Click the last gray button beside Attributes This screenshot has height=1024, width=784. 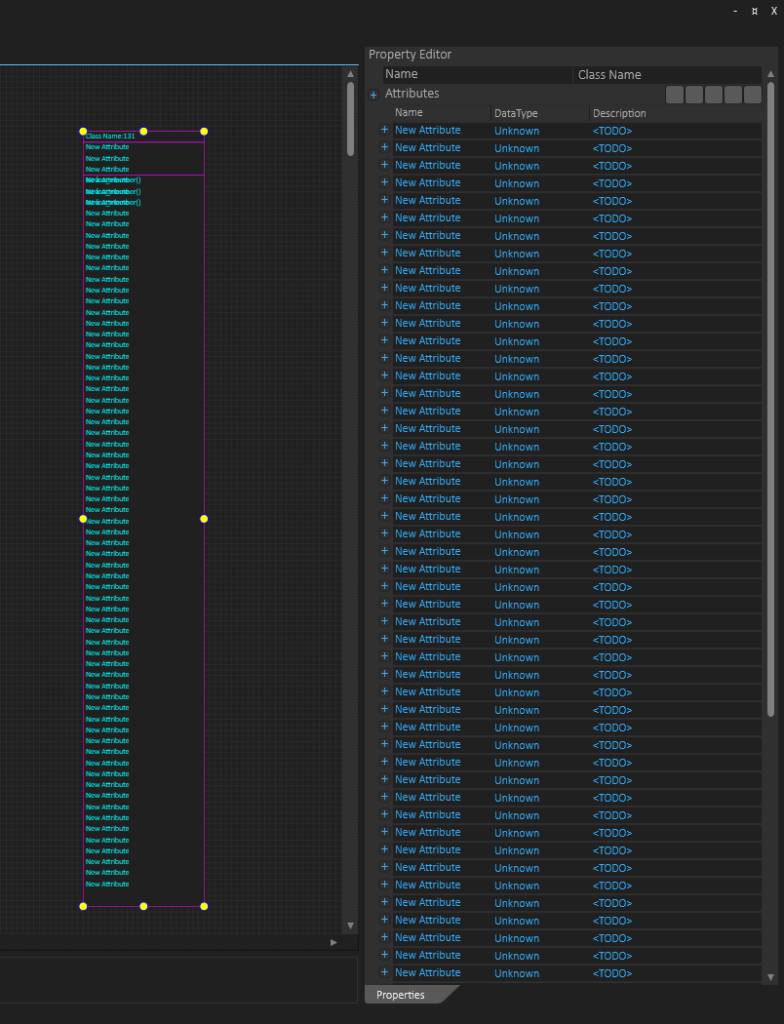click(753, 95)
